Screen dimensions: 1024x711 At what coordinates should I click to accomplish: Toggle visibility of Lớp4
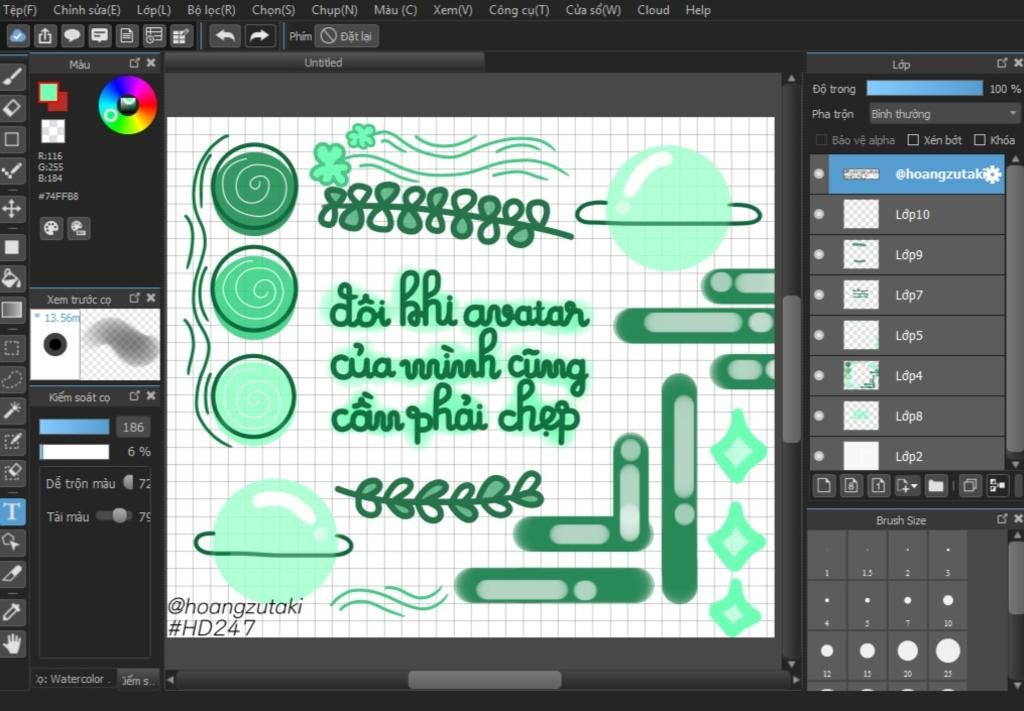[x=819, y=375]
